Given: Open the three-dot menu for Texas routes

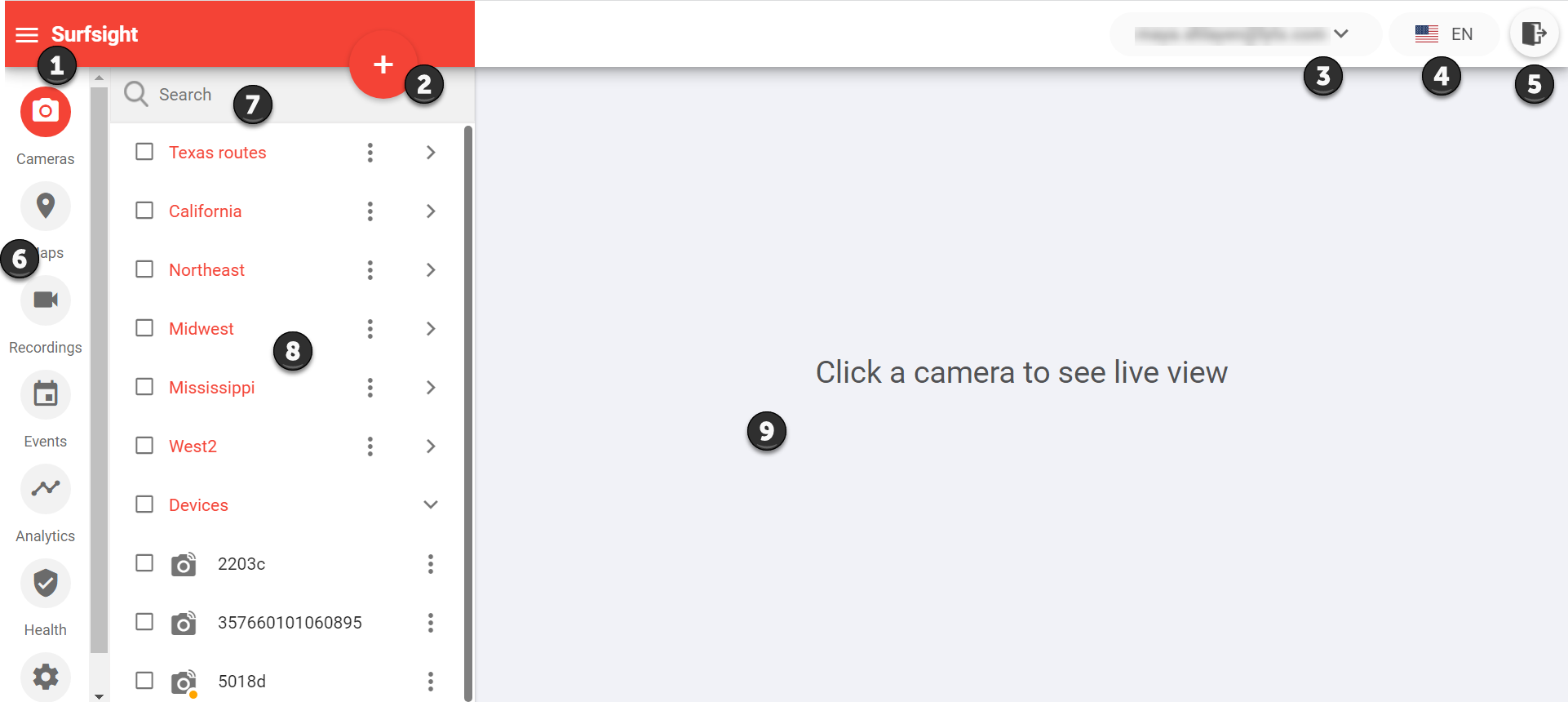Looking at the screenshot, I should [370, 153].
